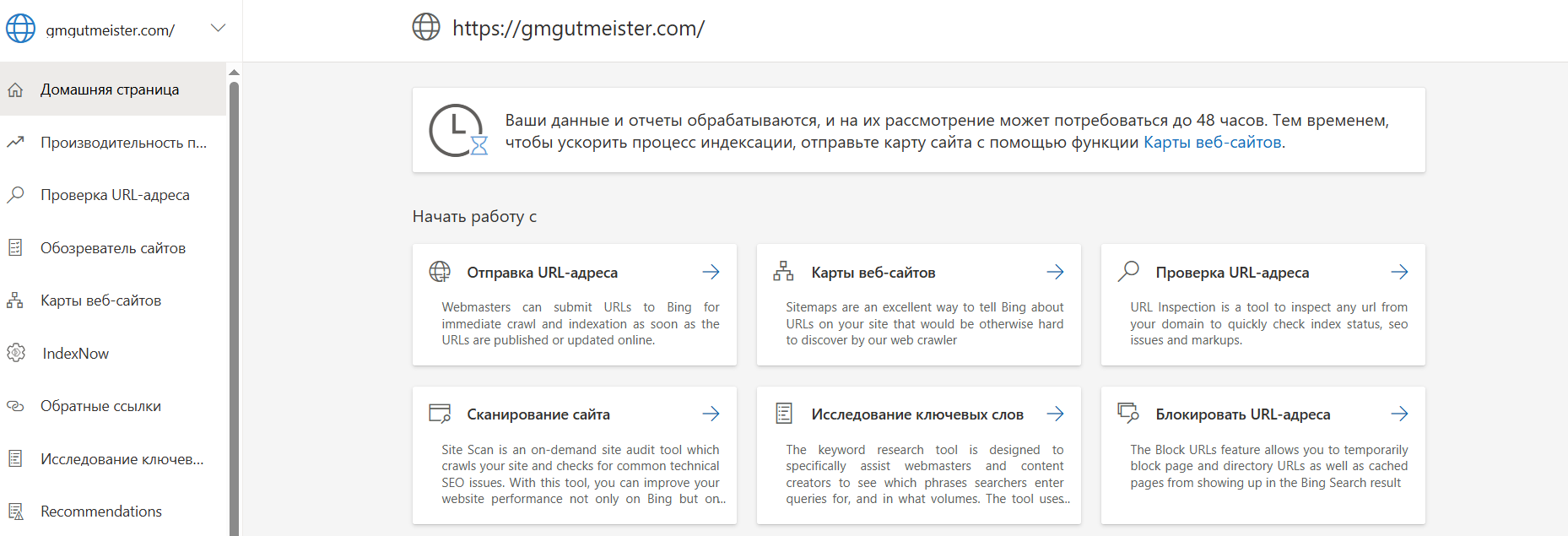Click the Block URLs feature description text
The image size is (1568, 536).
pyautogui.click(x=1269, y=466)
